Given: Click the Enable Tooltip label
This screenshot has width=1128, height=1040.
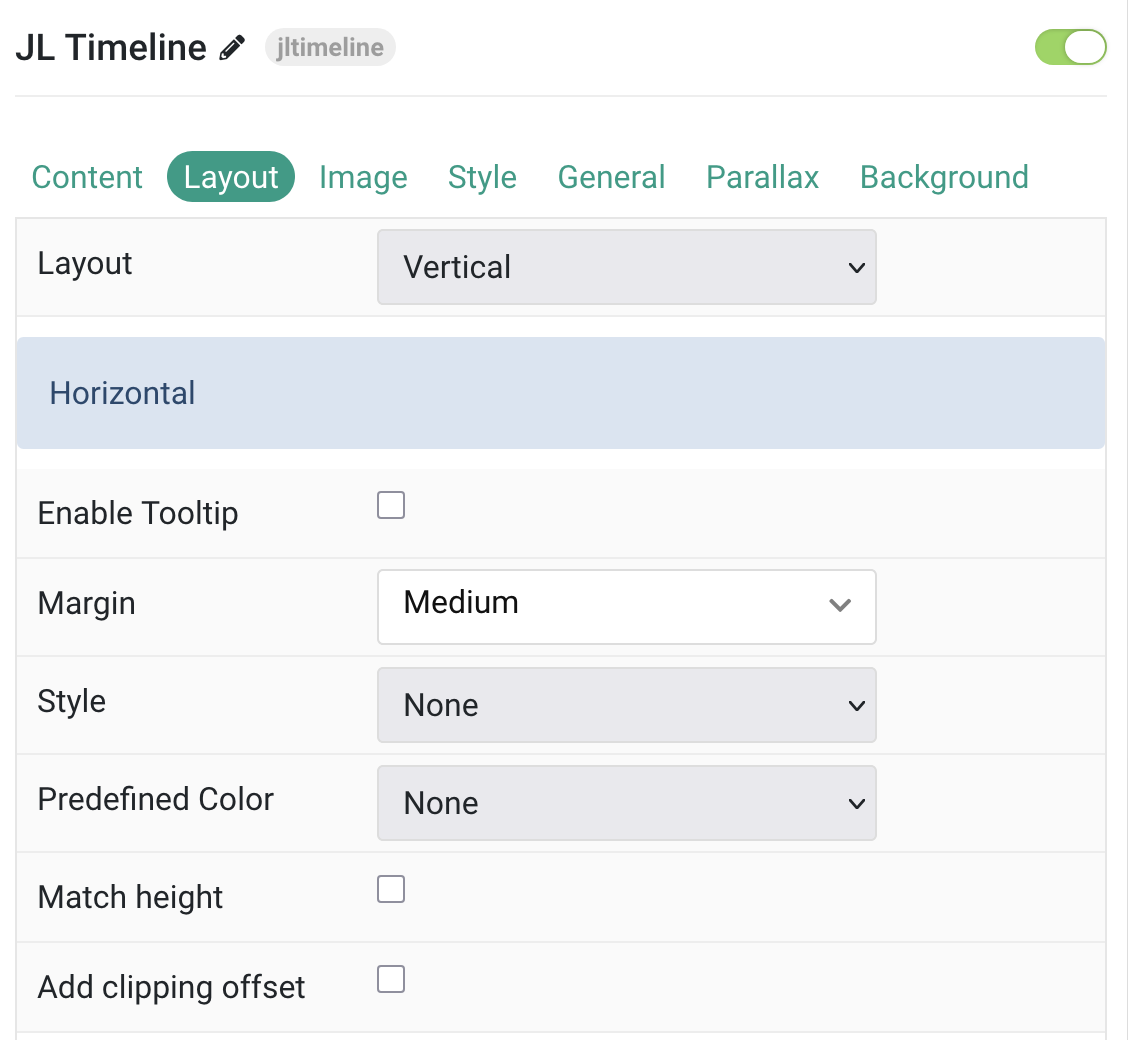Looking at the screenshot, I should click(x=137, y=514).
